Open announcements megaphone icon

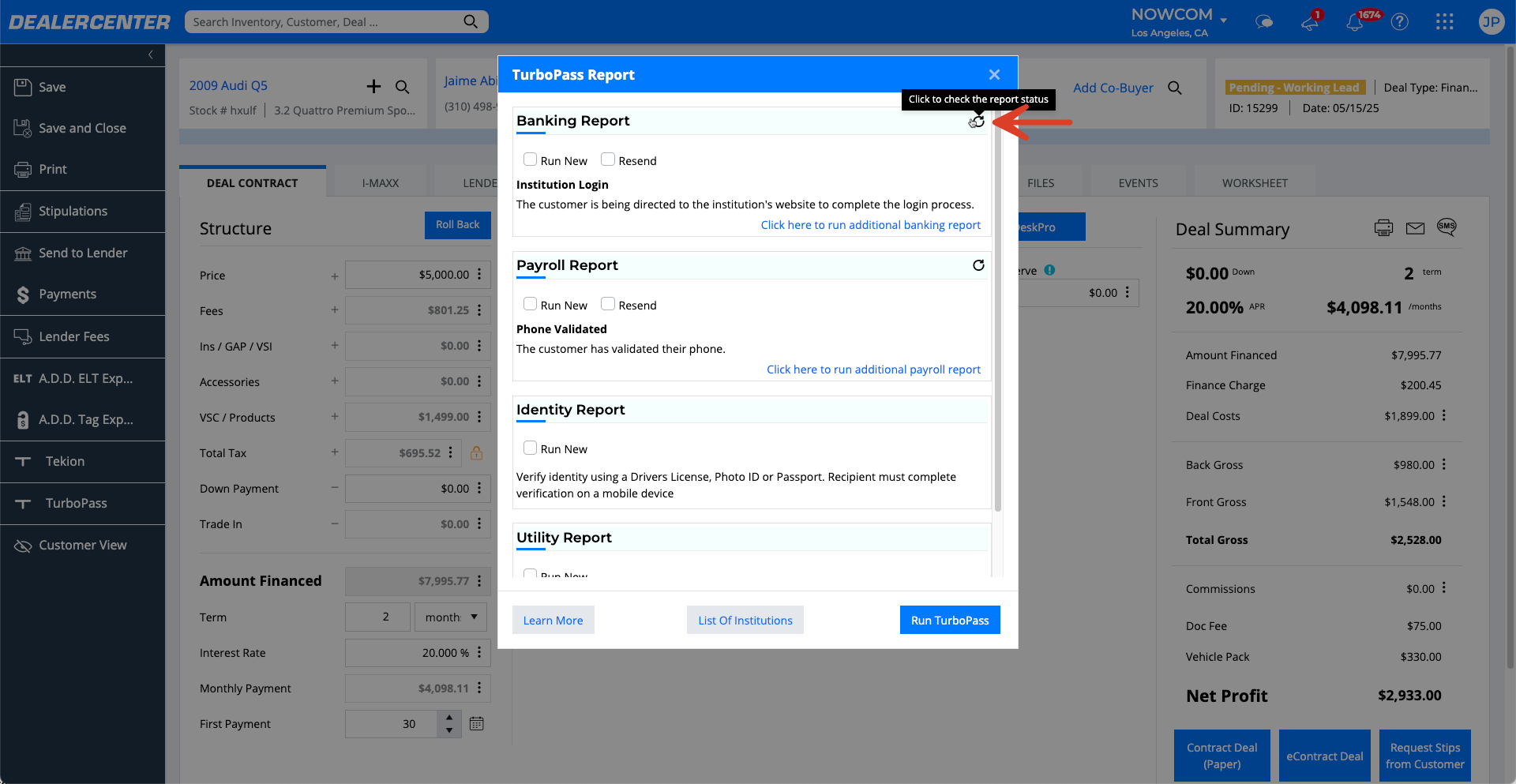1310,22
